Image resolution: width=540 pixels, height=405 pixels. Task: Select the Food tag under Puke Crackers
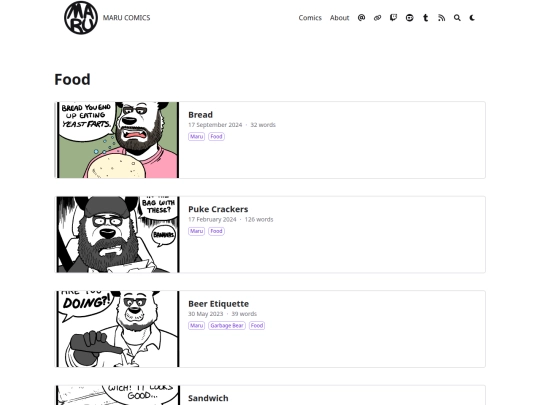pos(216,231)
